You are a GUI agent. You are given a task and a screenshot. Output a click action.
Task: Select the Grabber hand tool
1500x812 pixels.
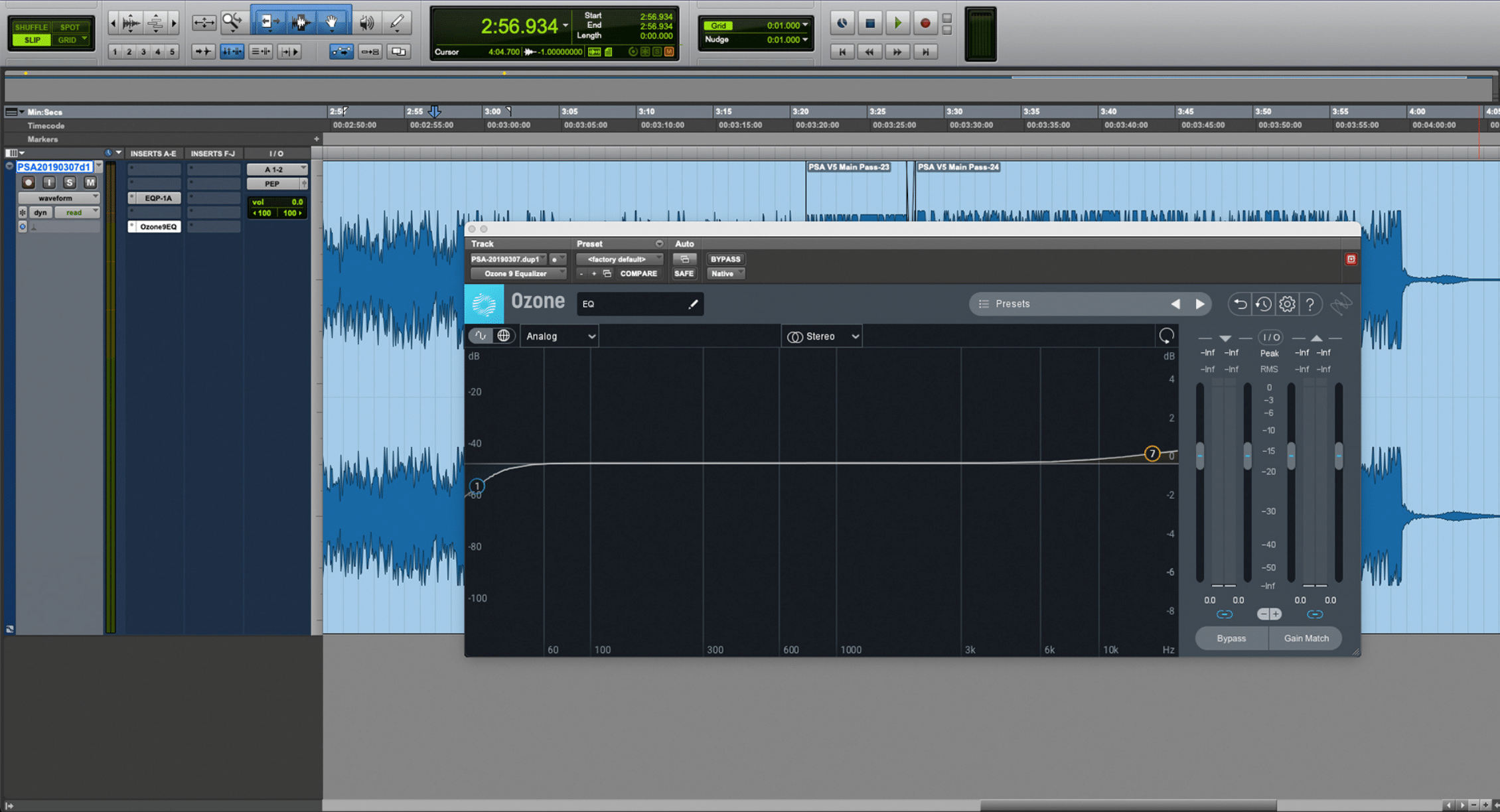(x=332, y=23)
